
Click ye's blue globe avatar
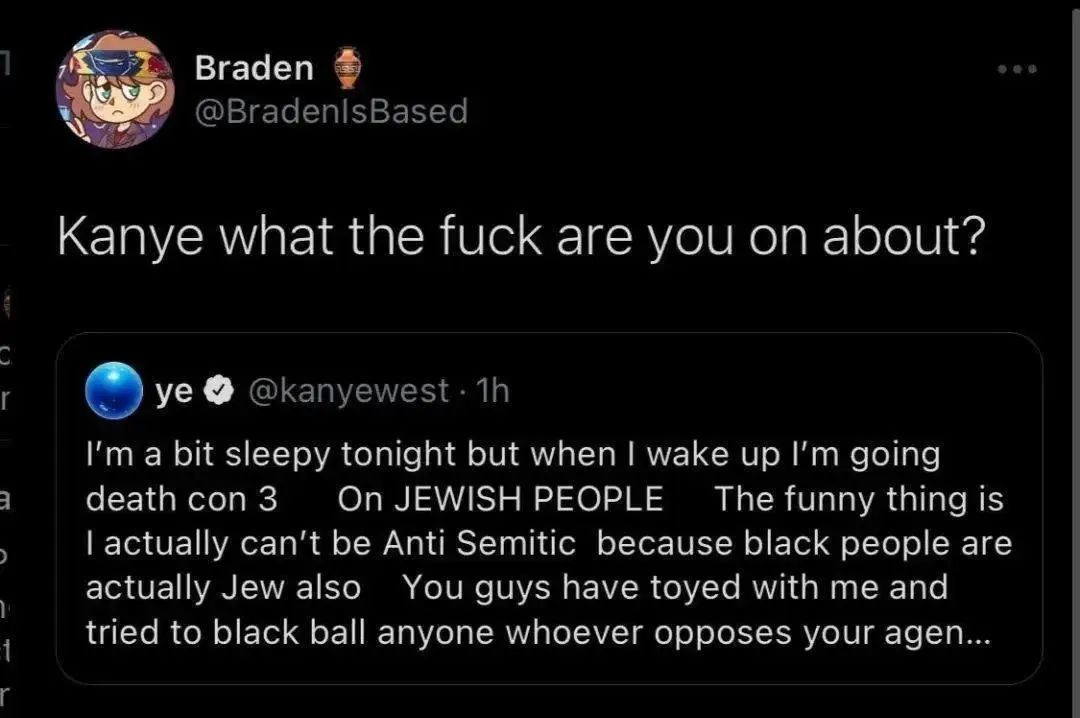[x=114, y=390]
